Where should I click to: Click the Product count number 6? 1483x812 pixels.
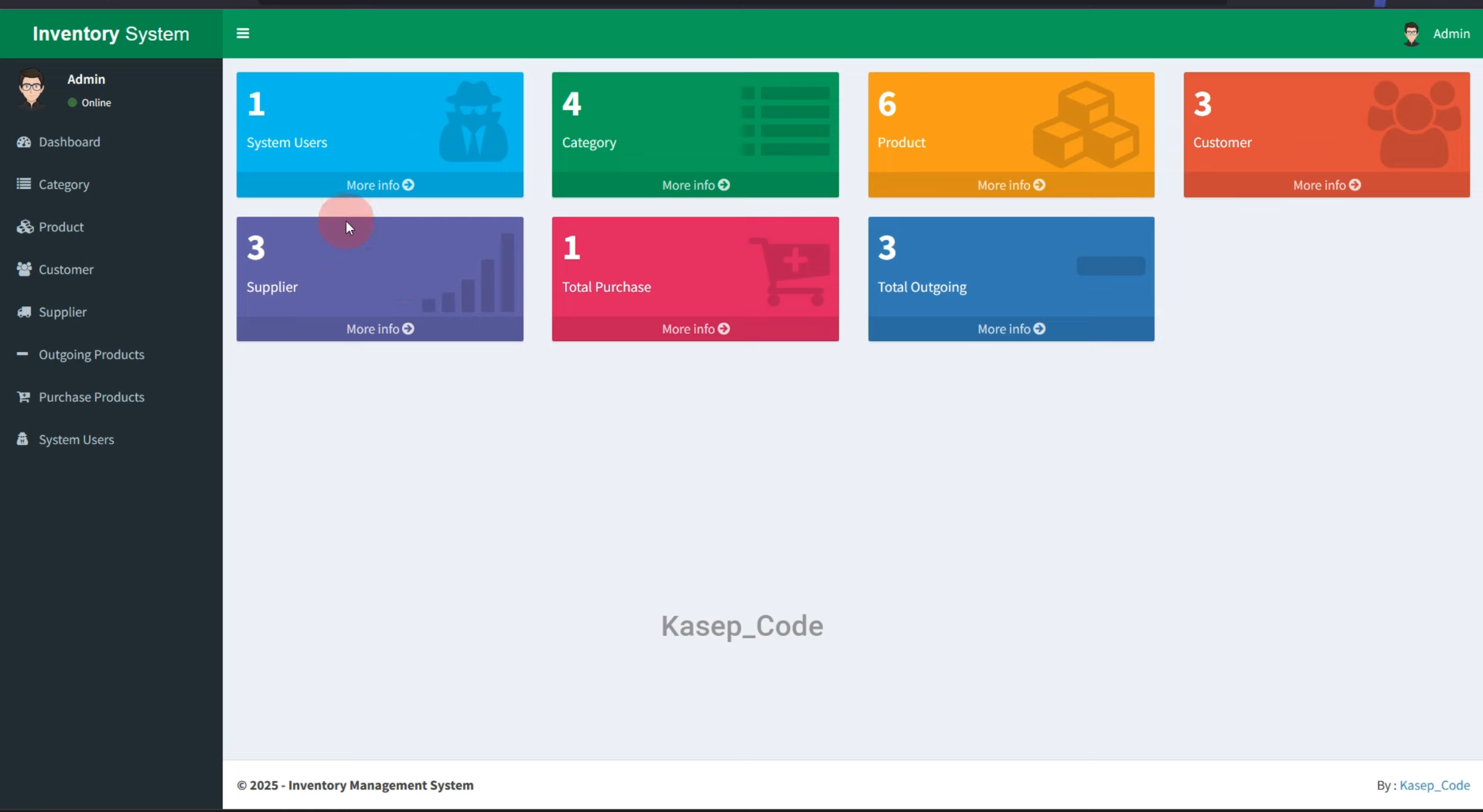click(x=887, y=104)
